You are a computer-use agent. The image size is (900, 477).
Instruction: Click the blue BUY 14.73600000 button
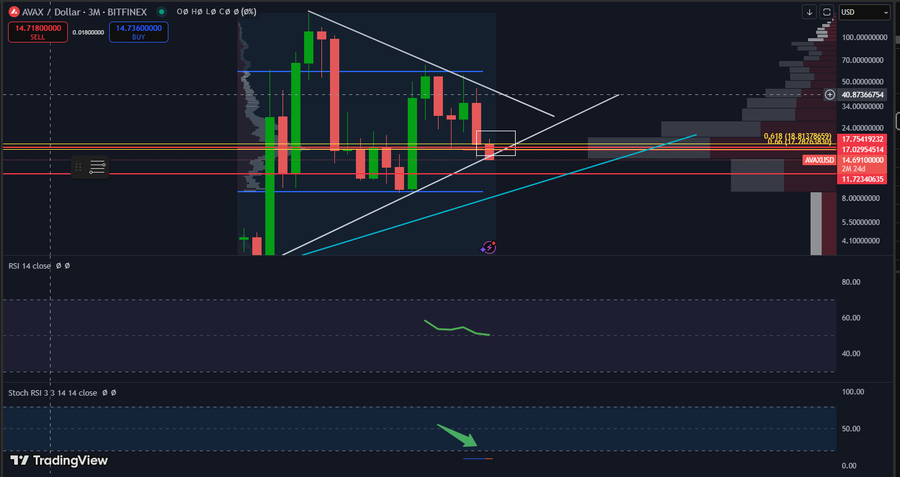click(138, 32)
